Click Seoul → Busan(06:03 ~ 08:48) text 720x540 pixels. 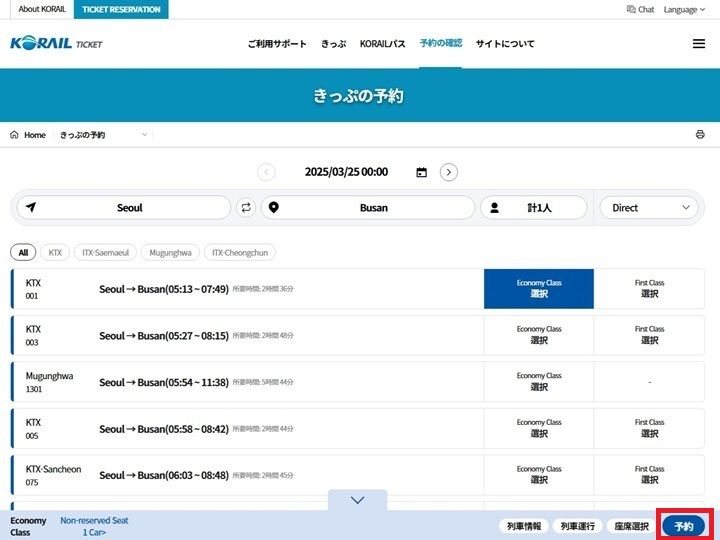click(x=164, y=475)
